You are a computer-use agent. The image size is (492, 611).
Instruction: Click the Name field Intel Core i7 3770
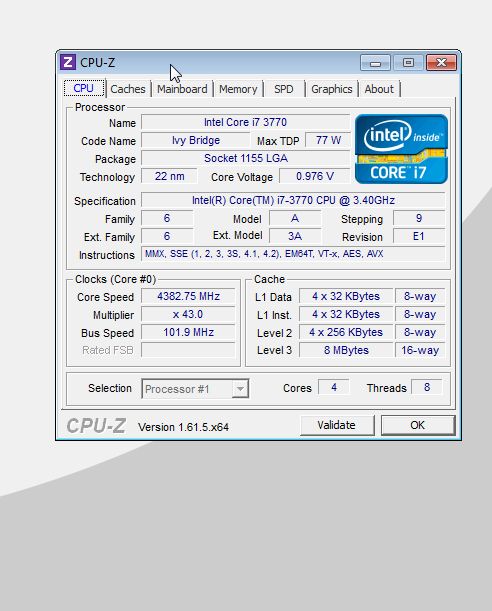coord(245,122)
